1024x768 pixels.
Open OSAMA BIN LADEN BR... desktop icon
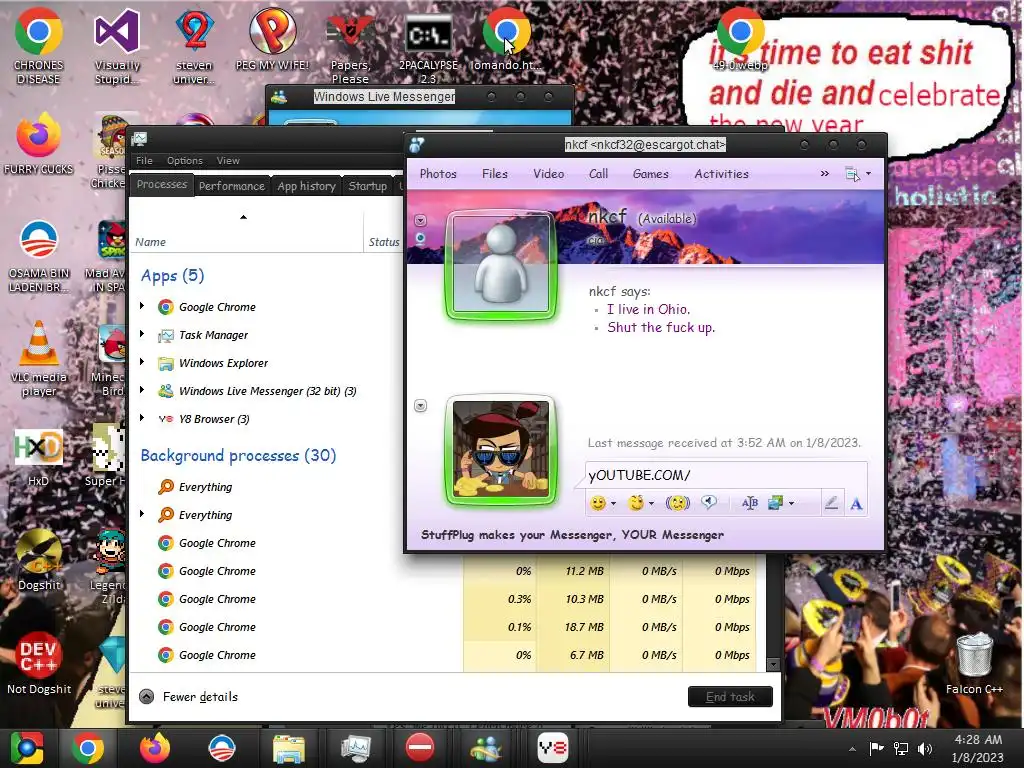click(x=39, y=256)
